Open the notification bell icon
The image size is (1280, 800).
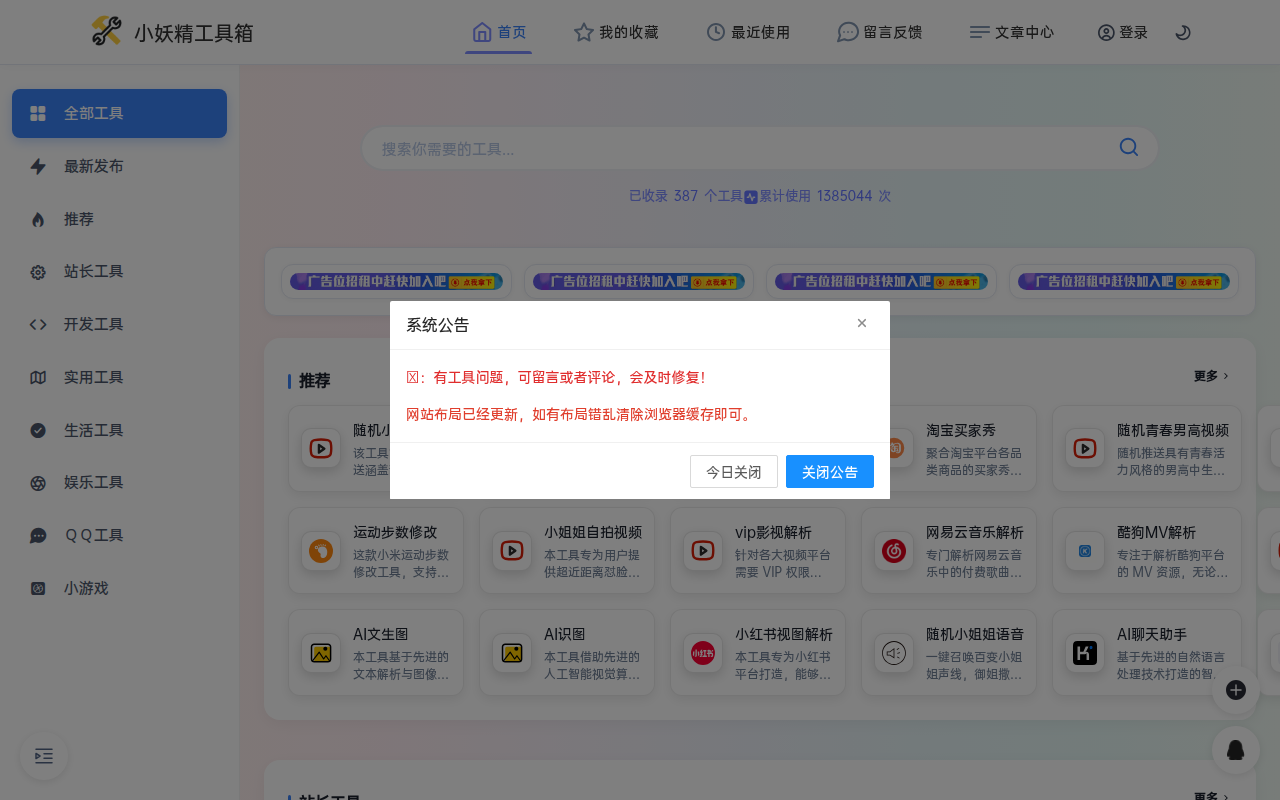(1235, 749)
